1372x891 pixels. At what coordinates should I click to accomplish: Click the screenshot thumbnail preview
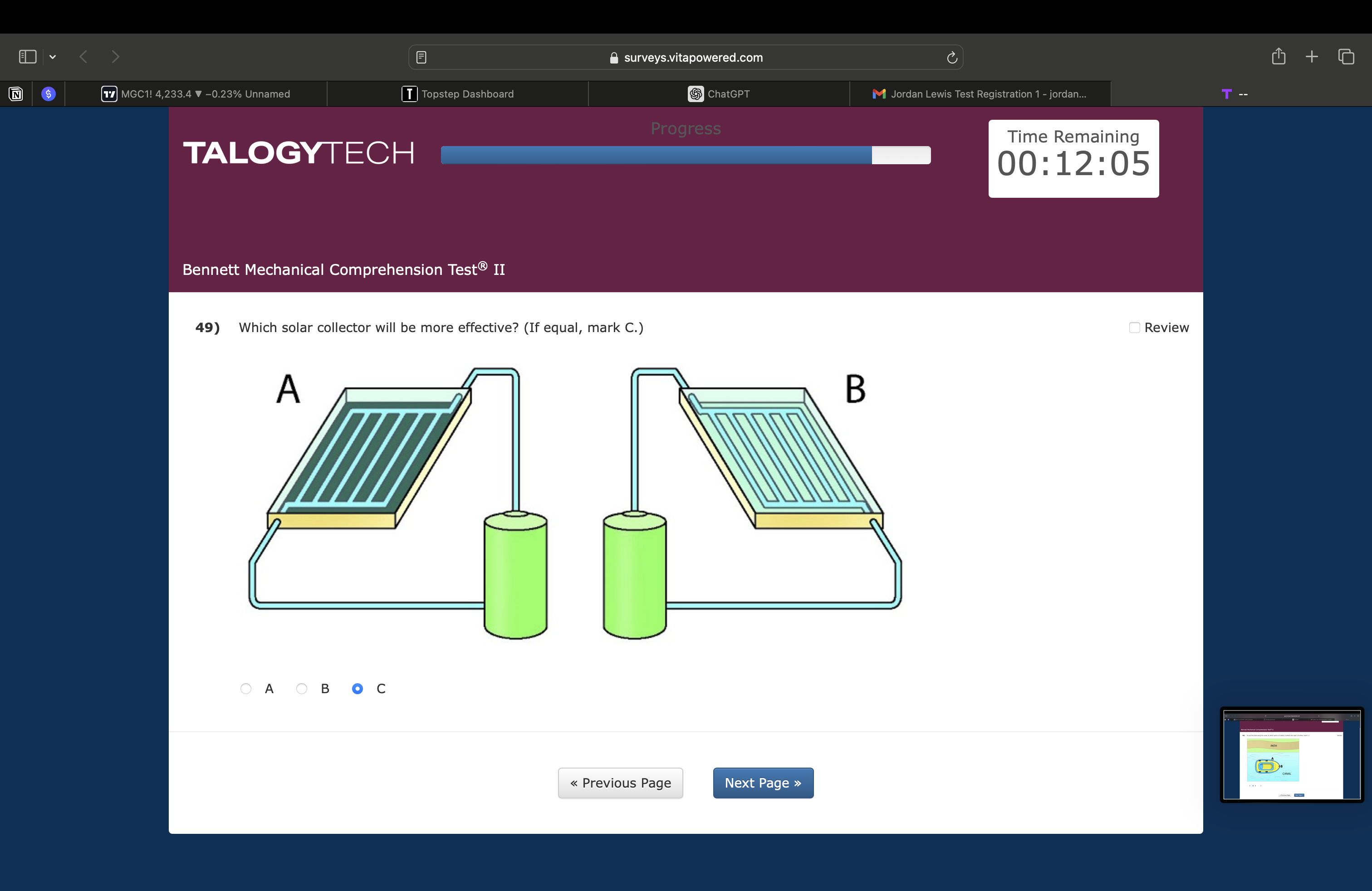tap(1291, 754)
